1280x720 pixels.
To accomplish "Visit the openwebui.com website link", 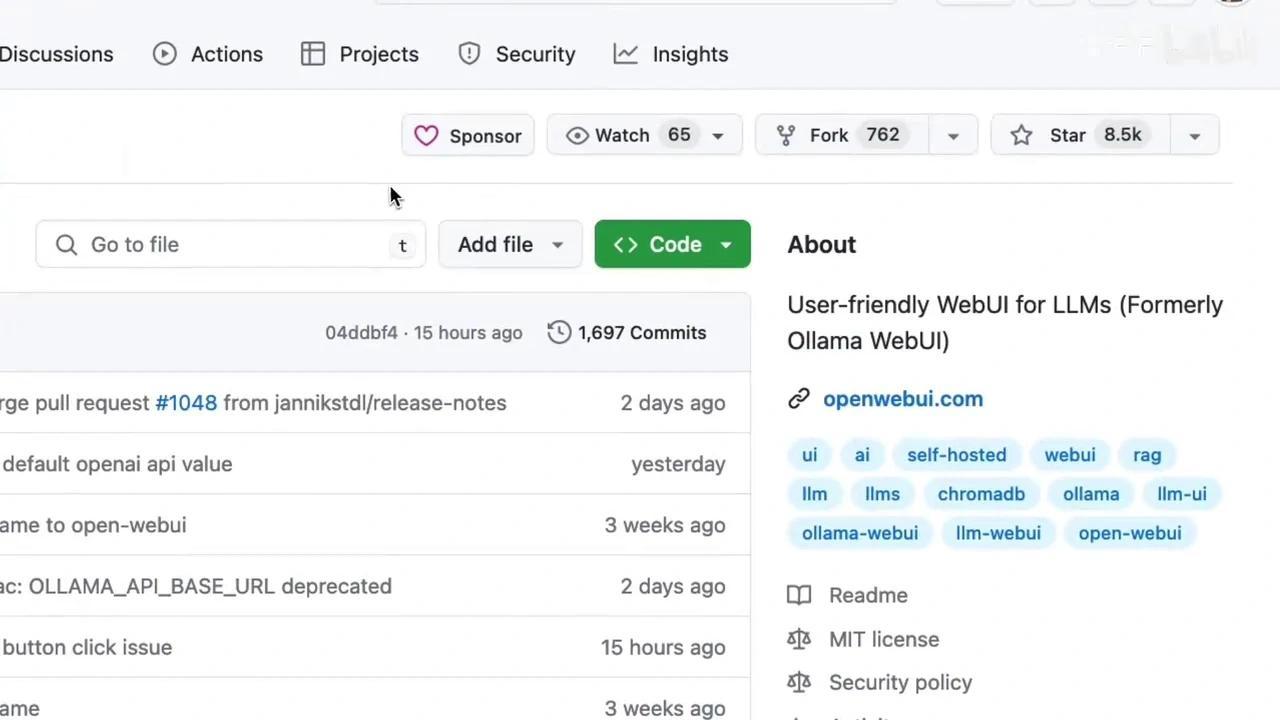I will [x=902, y=399].
